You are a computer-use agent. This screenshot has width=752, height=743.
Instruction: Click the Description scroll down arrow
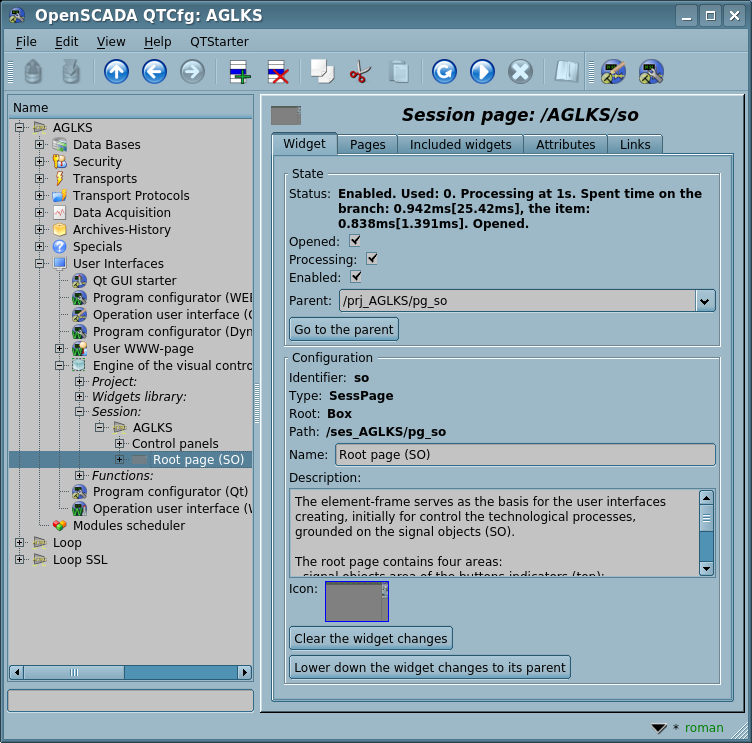[x=706, y=569]
